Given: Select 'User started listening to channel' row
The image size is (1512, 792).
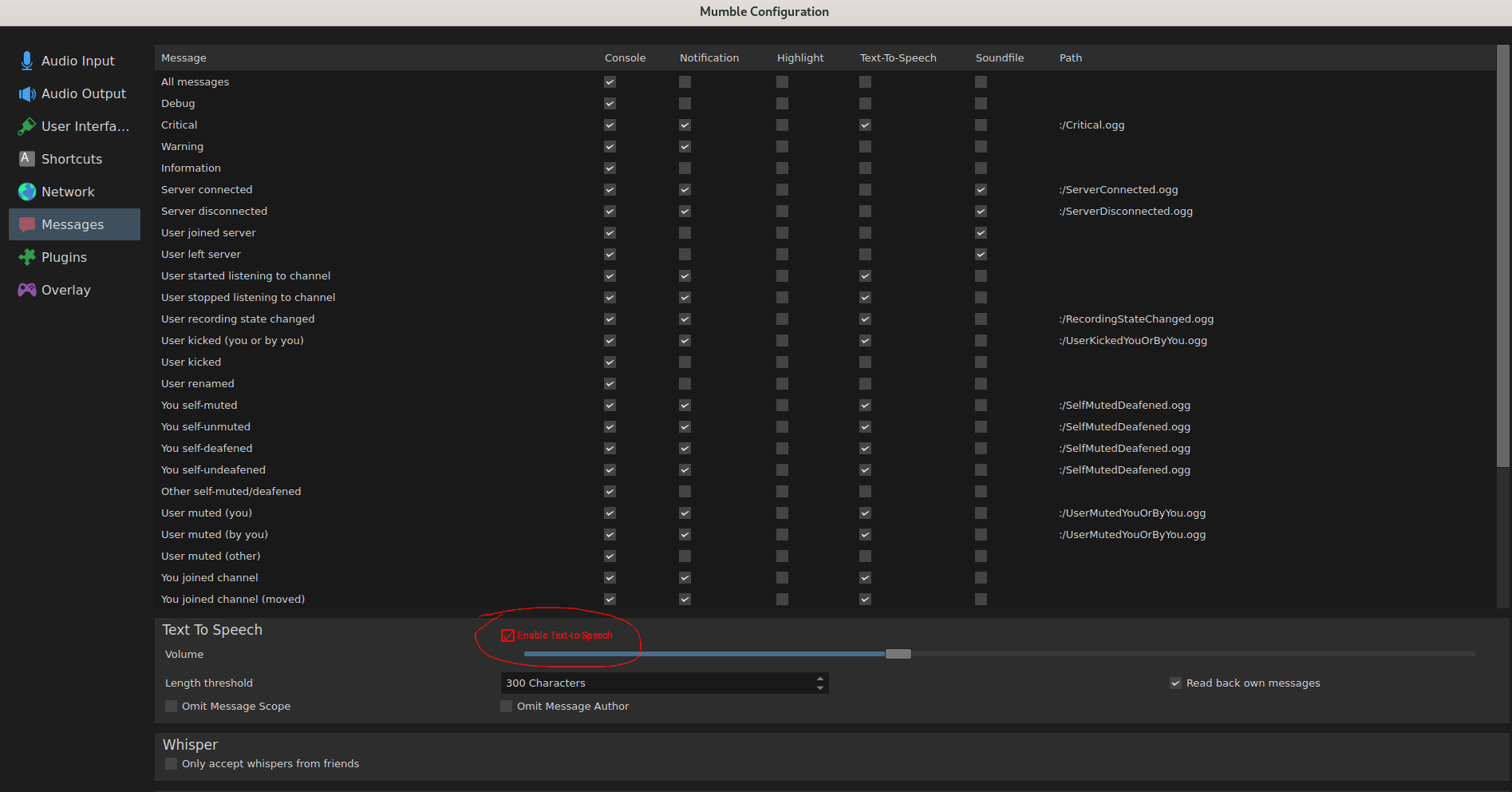Looking at the screenshot, I should (x=246, y=275).
